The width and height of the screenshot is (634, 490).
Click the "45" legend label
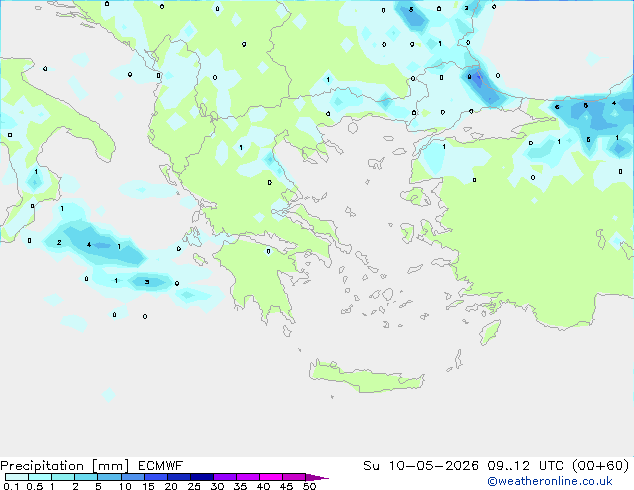[286, 486]
